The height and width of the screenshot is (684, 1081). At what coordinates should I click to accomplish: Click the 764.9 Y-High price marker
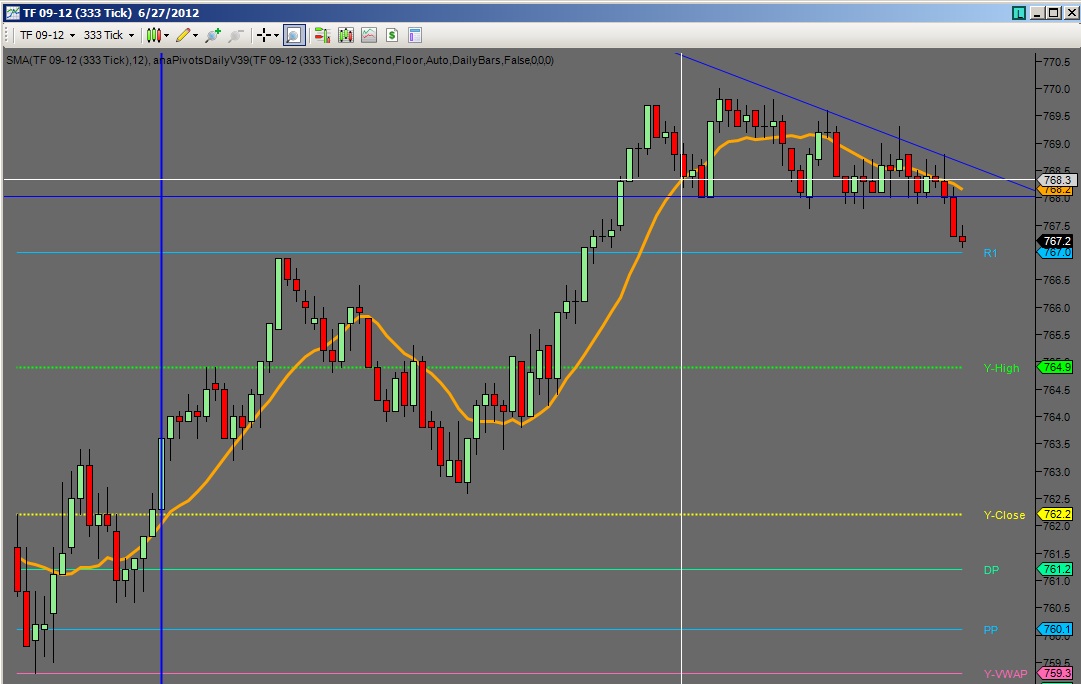click(1055, 368)
